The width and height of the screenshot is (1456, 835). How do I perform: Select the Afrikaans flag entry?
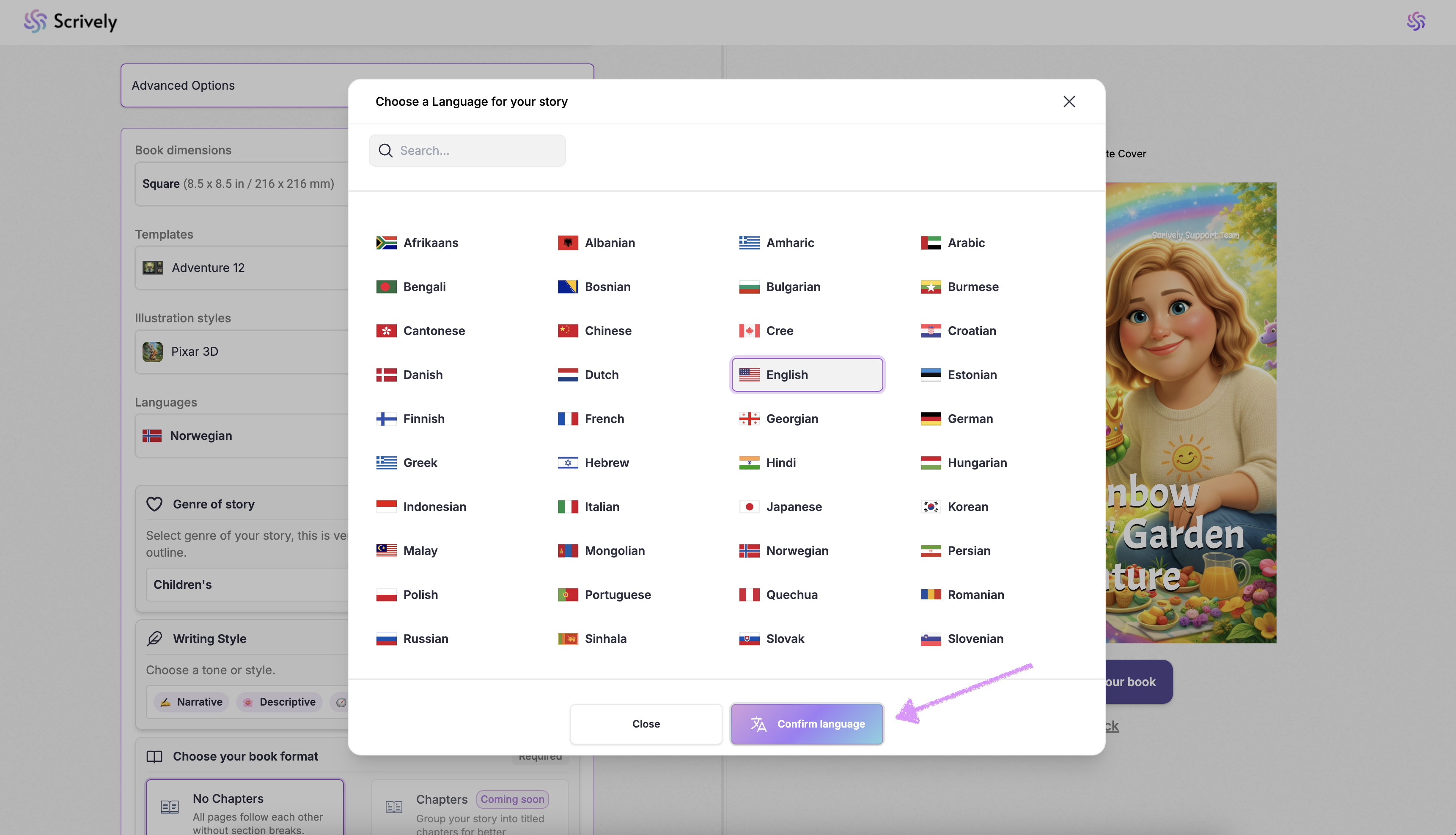(x=386, y=242)
